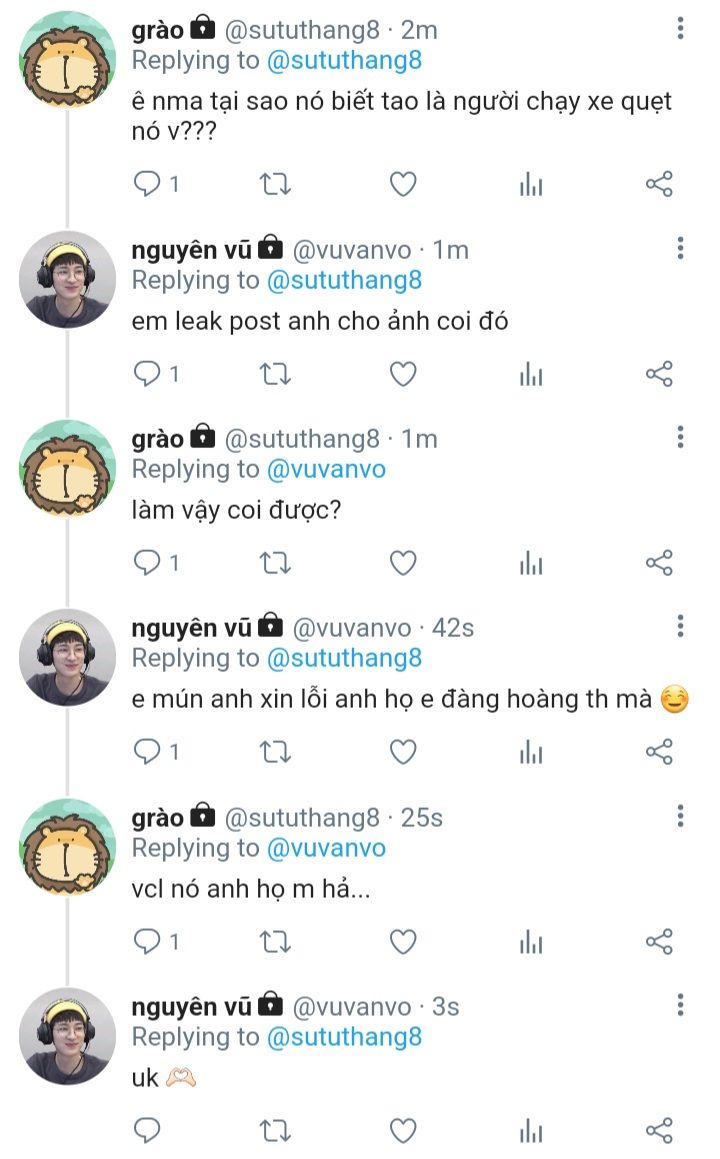This screenshot has height=1159, width=720.
Task: Open @vuvanvo mention in "làm vậy coi được?" tweet
Action: pyautogui.click(x=325, y=469)
